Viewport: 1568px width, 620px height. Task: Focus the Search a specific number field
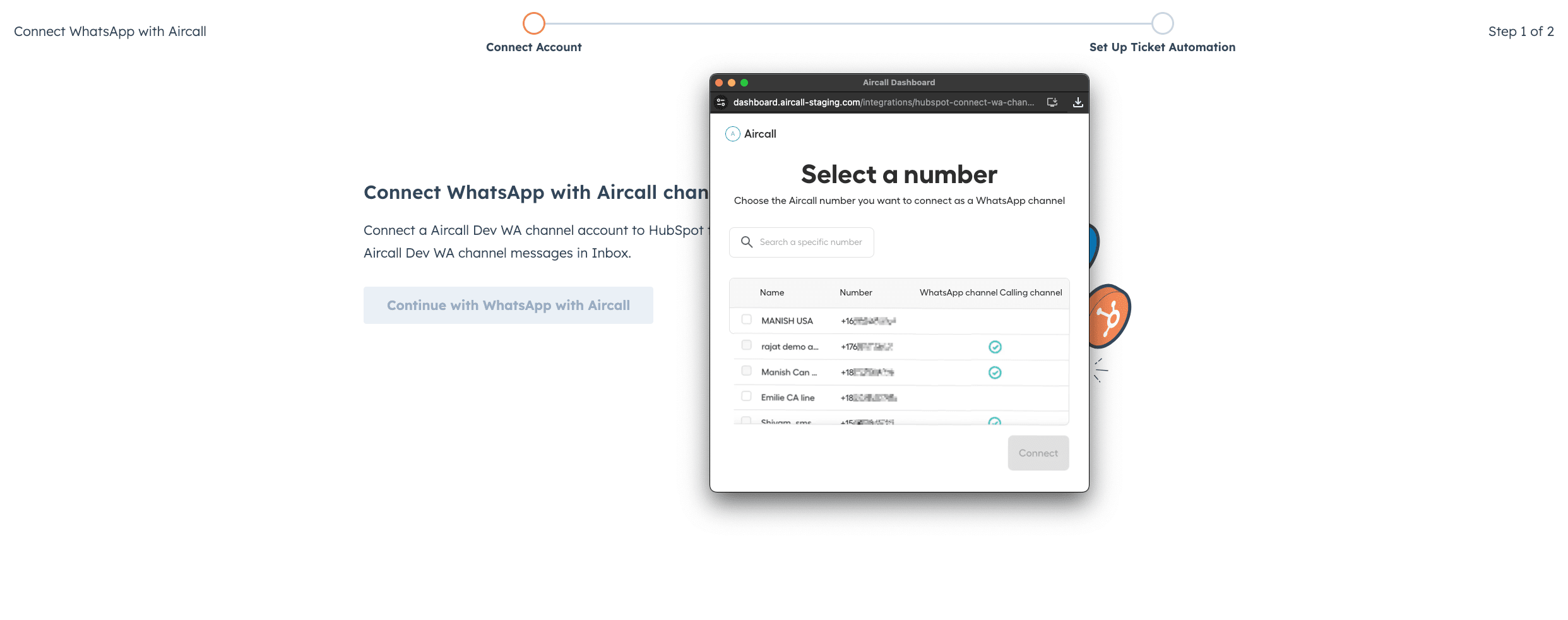(811, 242)
